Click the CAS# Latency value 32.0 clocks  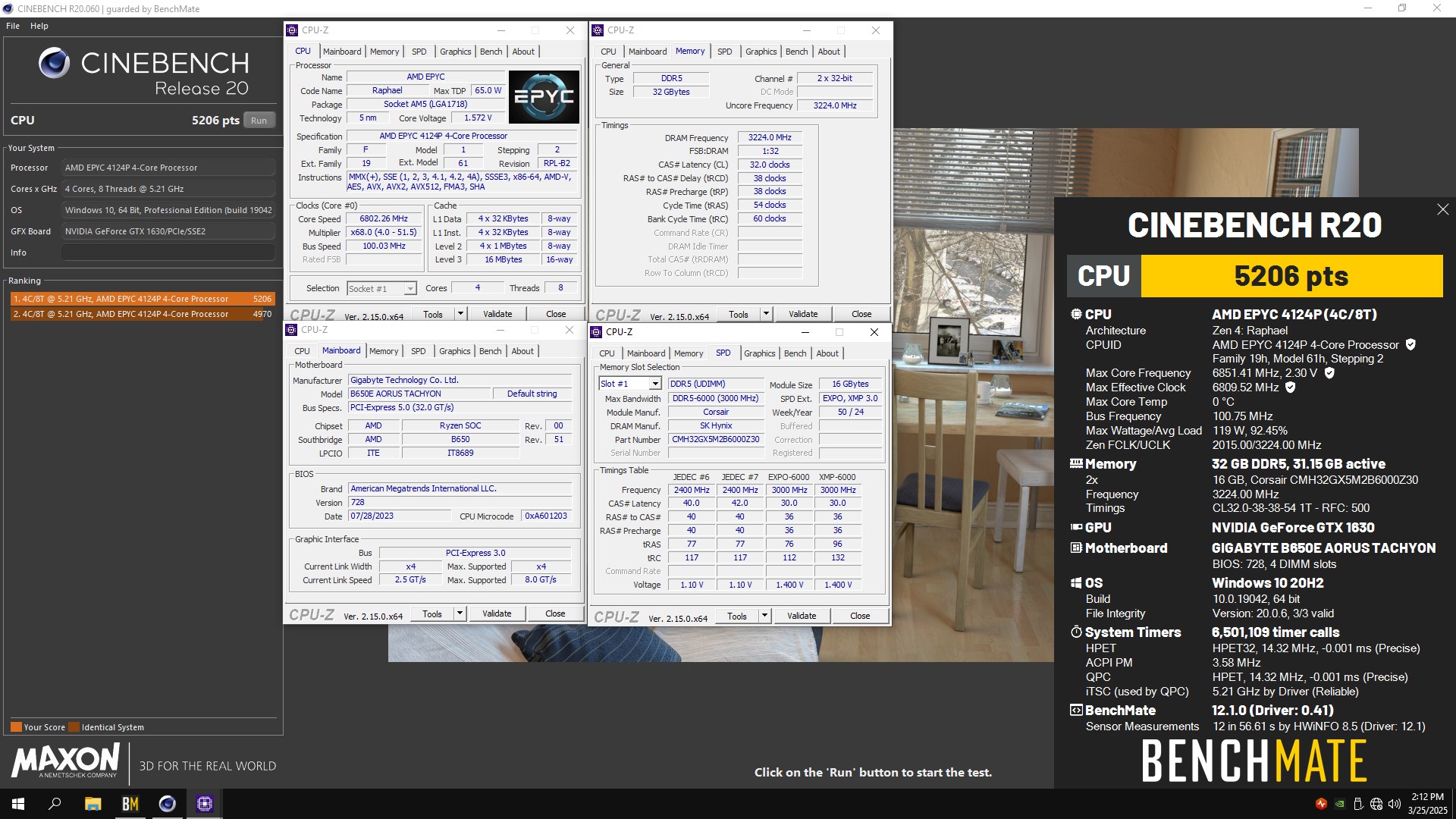click(x=770, y=165)
